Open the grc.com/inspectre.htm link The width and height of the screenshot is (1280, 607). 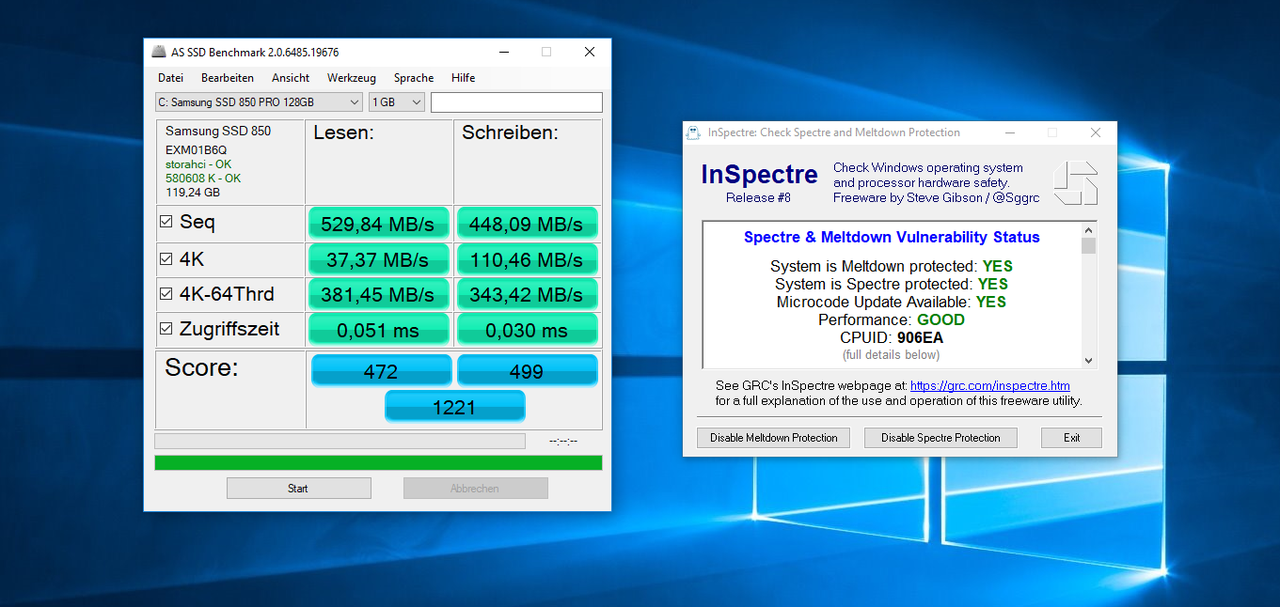[x=990, y=385]
